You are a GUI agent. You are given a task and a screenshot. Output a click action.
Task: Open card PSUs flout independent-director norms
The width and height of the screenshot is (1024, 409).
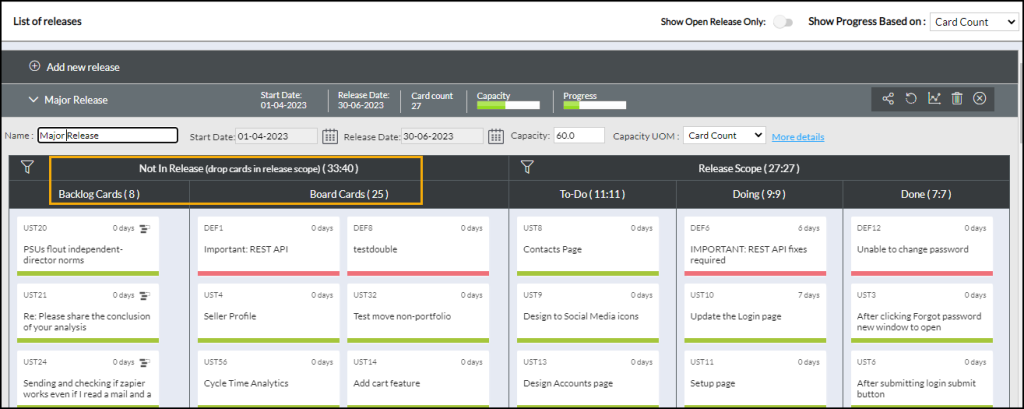[88, 246]
